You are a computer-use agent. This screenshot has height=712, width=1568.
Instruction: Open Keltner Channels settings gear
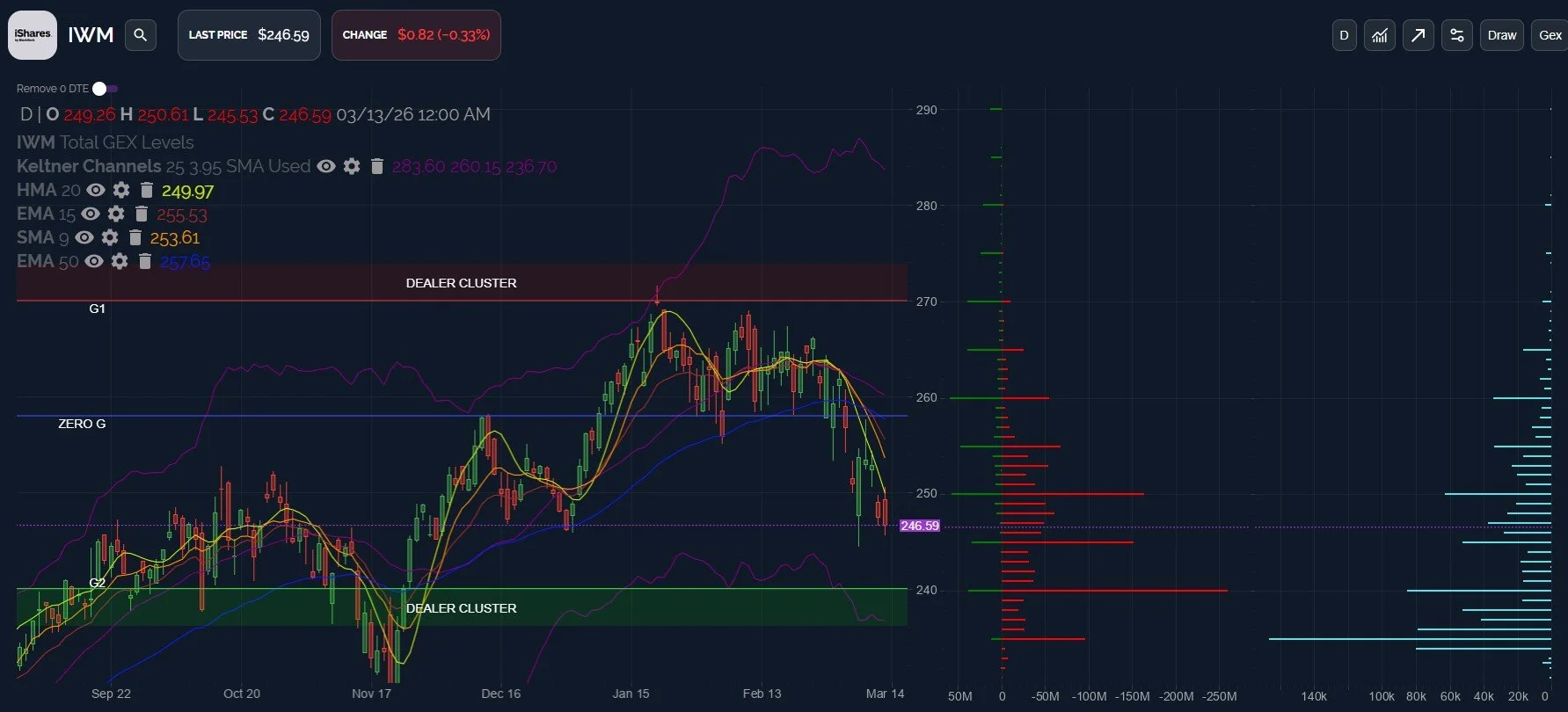pos(352,166)
